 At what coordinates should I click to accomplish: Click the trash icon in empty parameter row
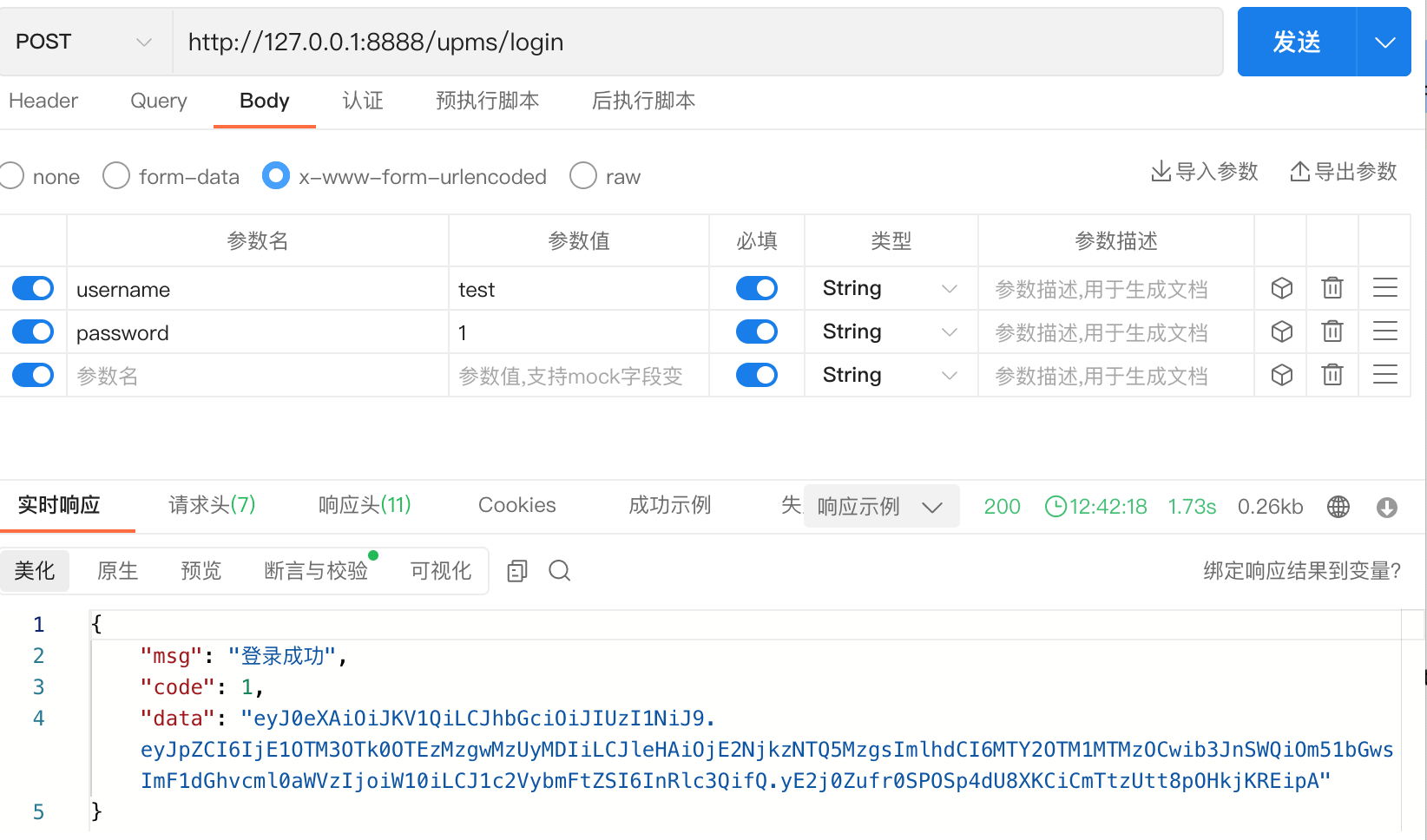[x=1332, y=374]
